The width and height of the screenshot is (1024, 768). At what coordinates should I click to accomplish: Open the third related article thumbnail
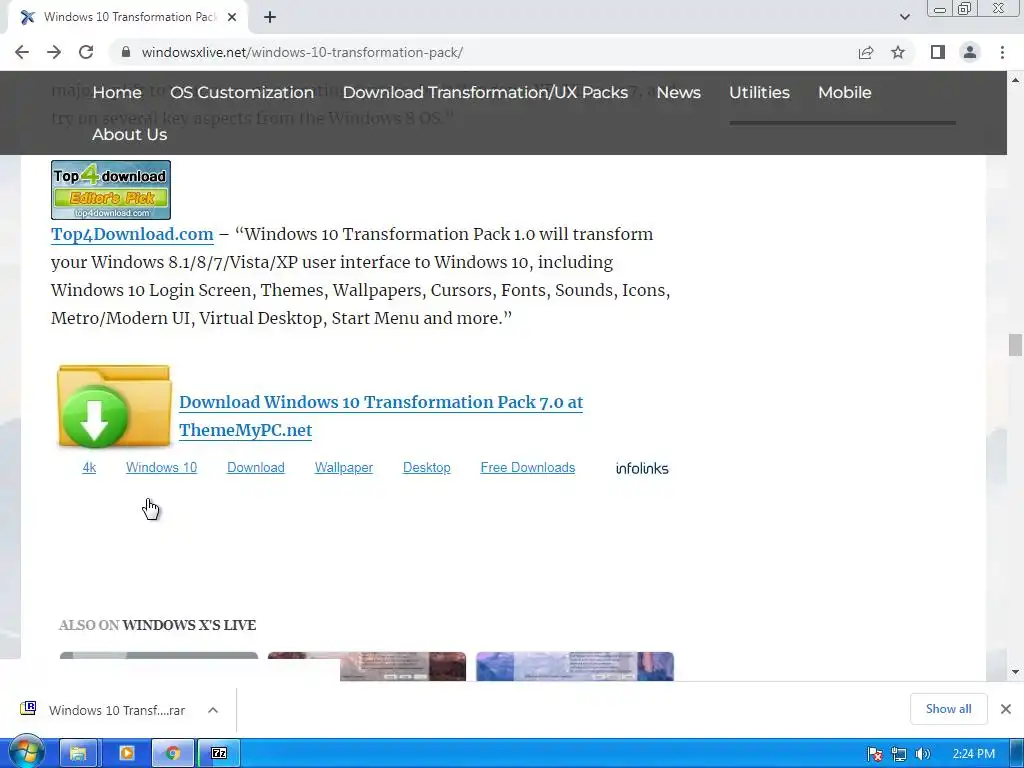coord(575,666)
